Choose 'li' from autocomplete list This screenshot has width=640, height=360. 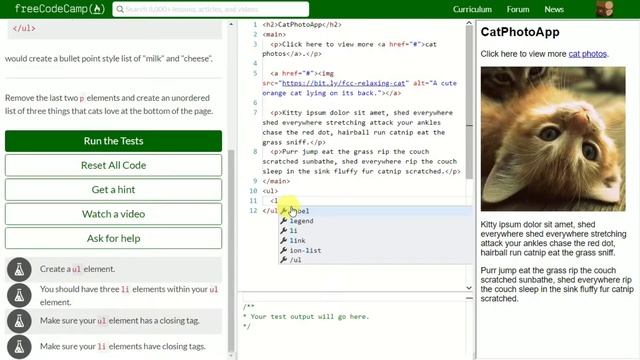point(376,231)
